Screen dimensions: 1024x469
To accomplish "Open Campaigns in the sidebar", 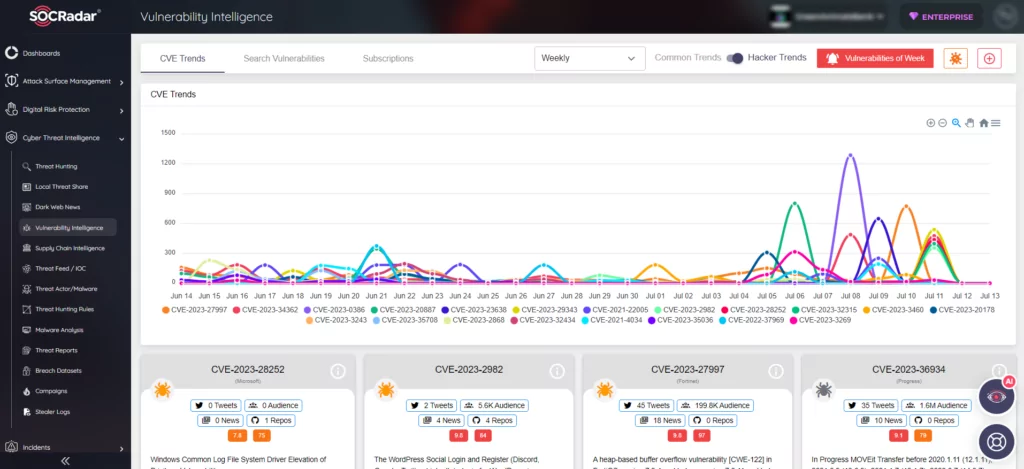I will click(51, 391).
